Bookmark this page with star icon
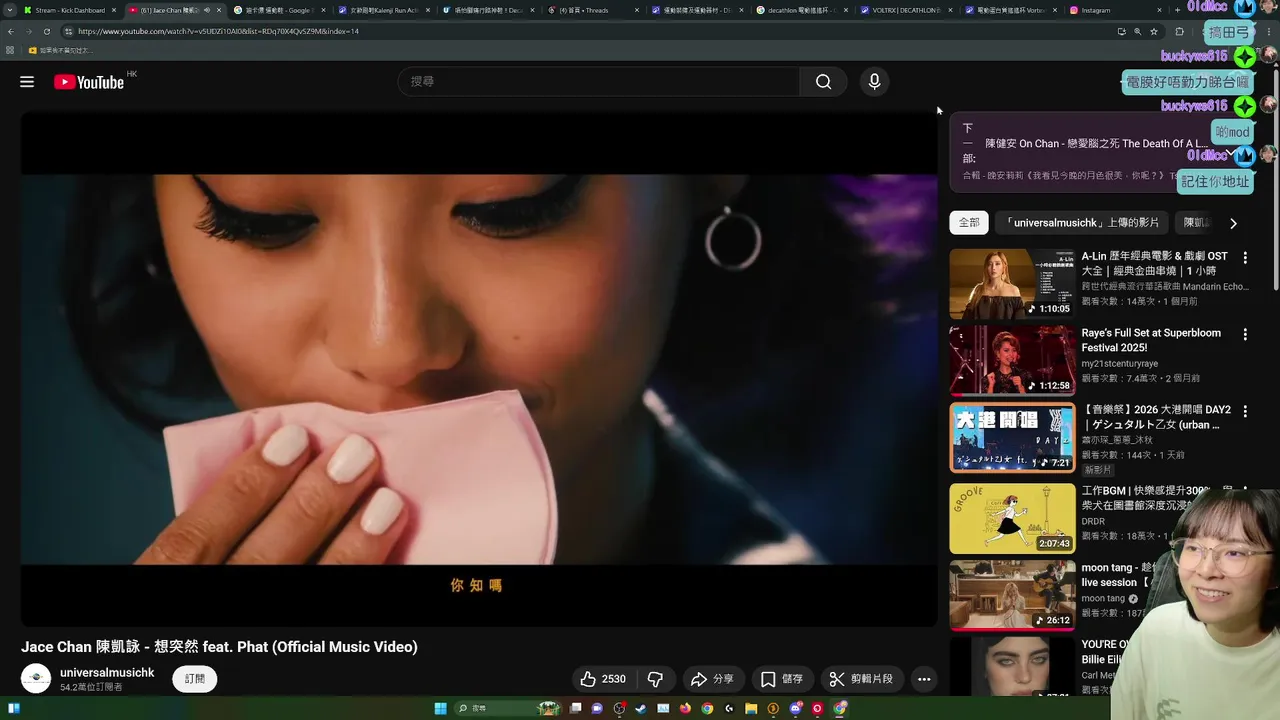Viewport: 1280px width, 720px height. 1154,31
